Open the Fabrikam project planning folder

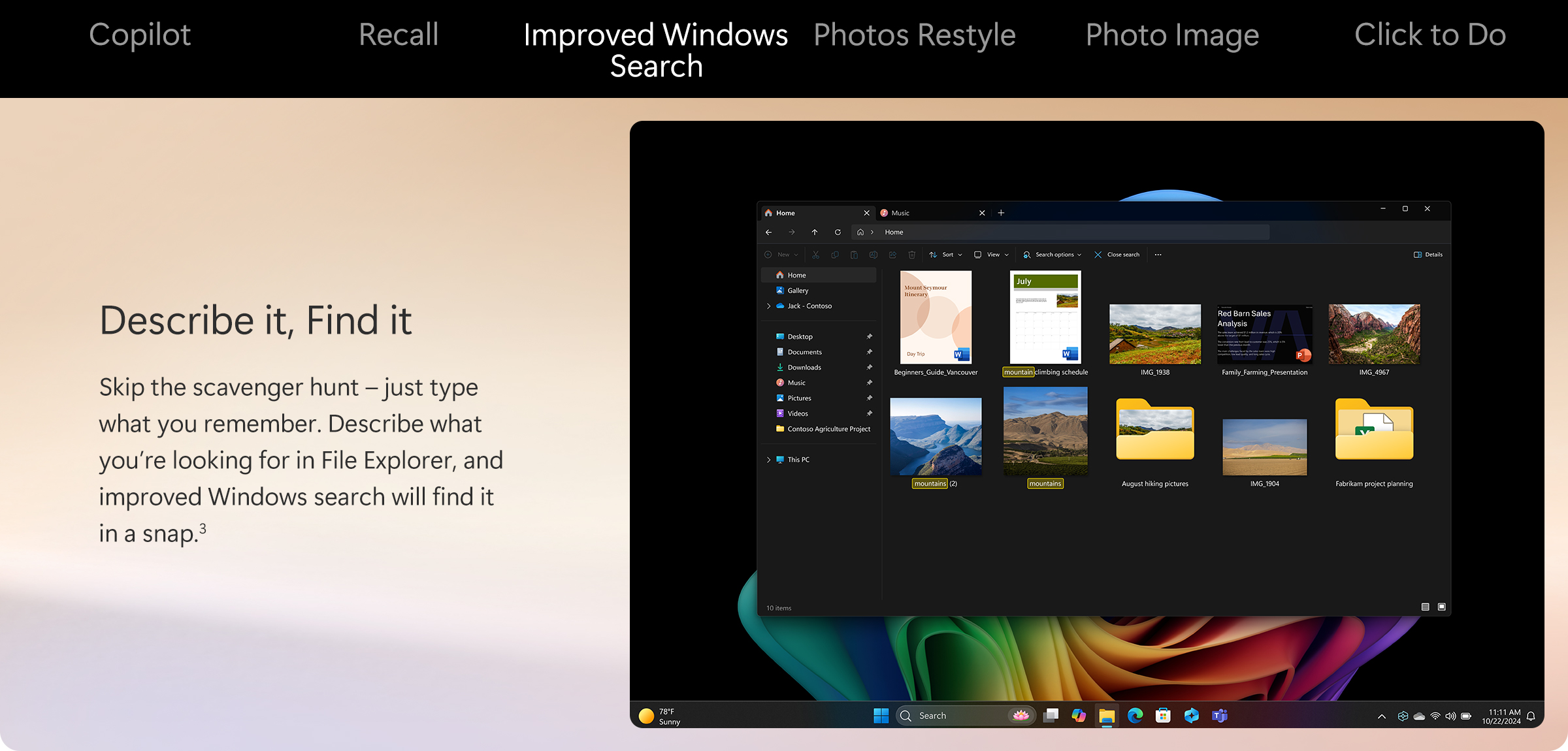click(x=1374, y=443)
